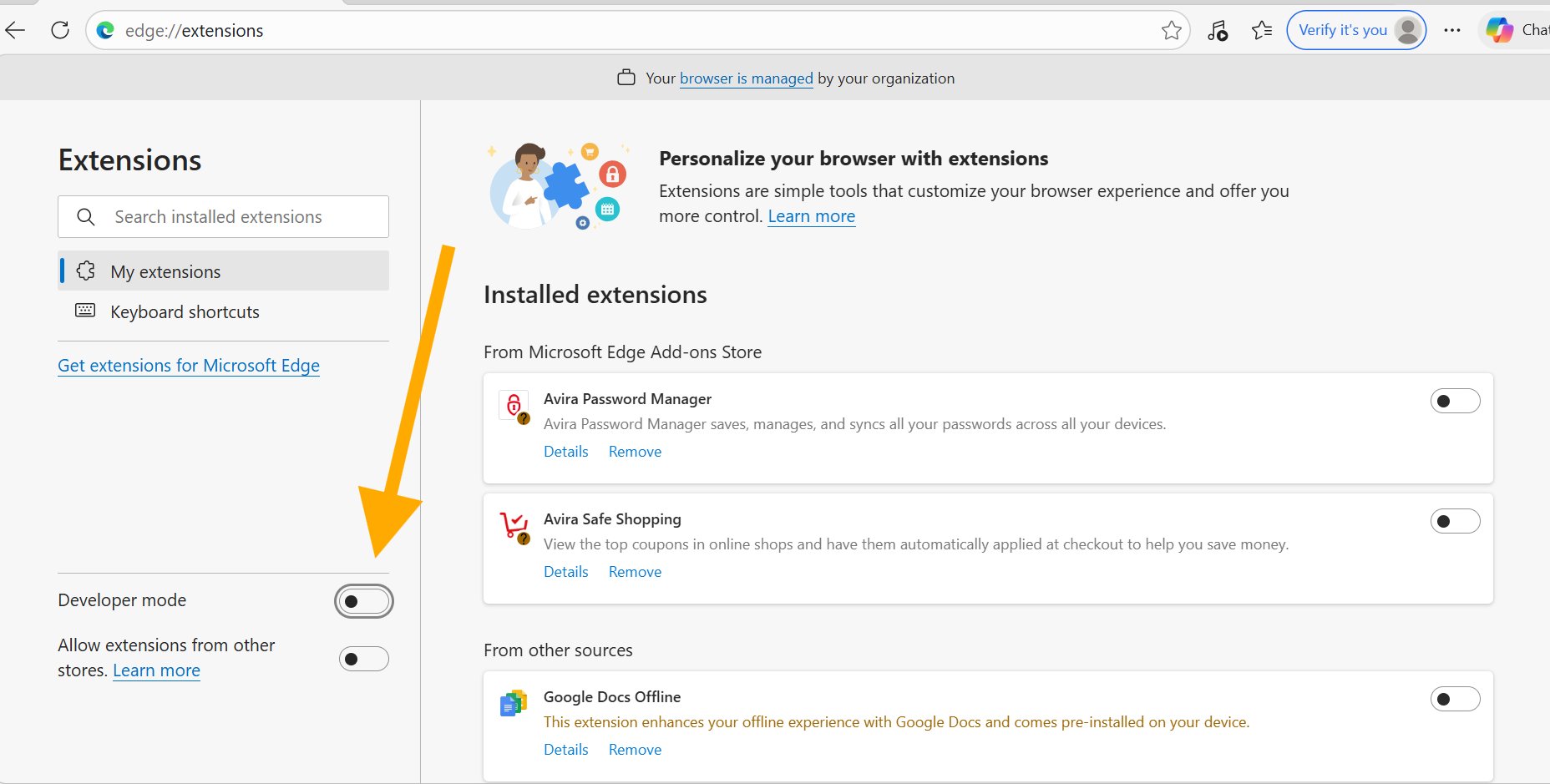Open Keyboard shortcuts section
1550x784 pixels.
(223, 311)
